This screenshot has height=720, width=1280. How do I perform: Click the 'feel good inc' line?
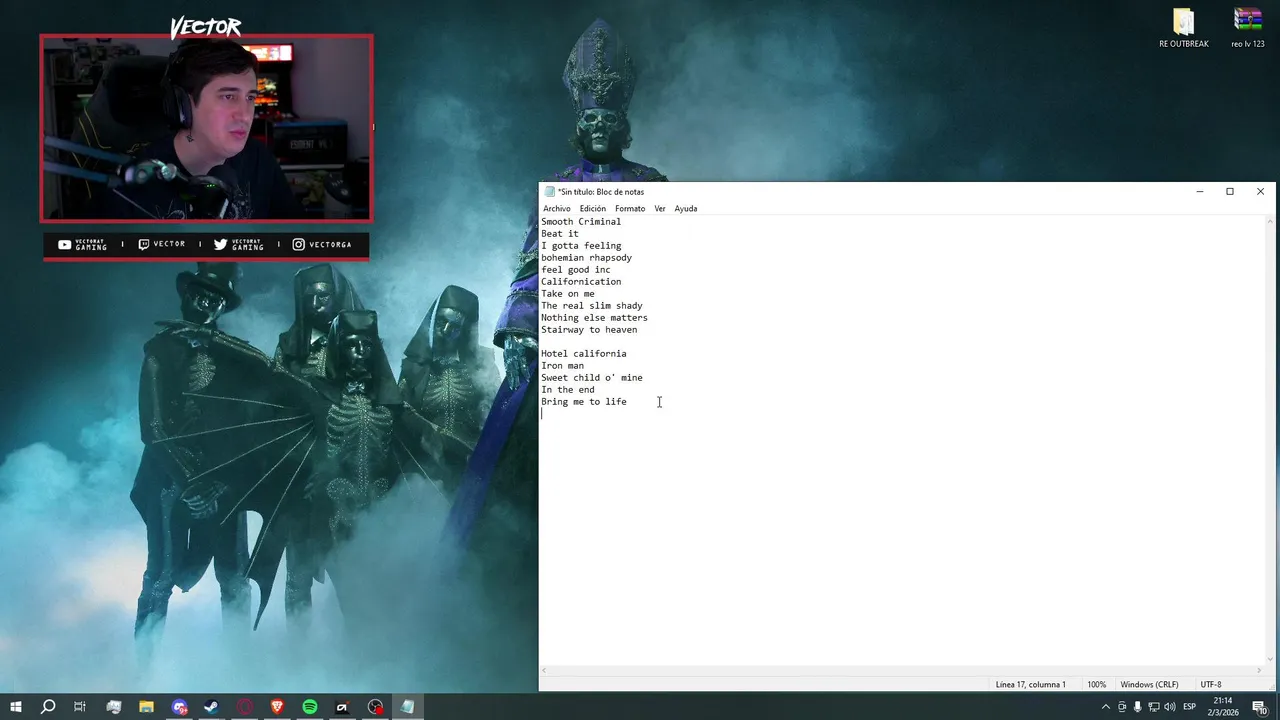[x=576, y=269]
